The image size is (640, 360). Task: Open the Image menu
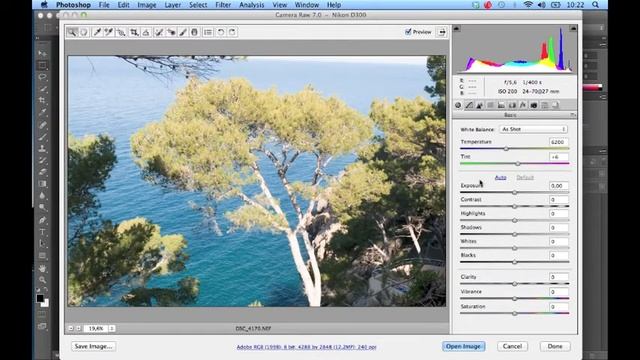click(147, 5)
